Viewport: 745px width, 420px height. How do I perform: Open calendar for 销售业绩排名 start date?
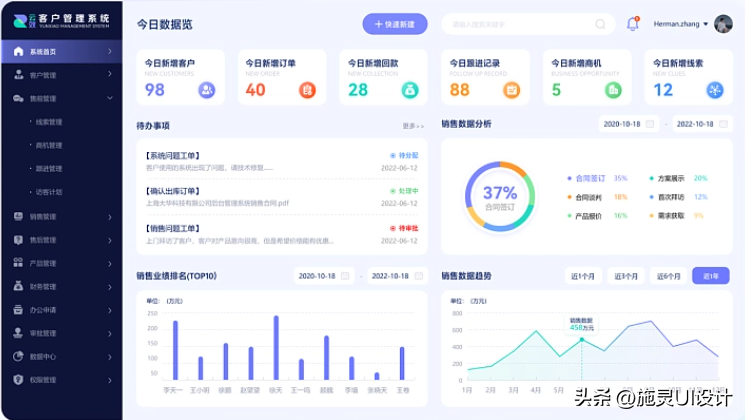pos(345,276)
